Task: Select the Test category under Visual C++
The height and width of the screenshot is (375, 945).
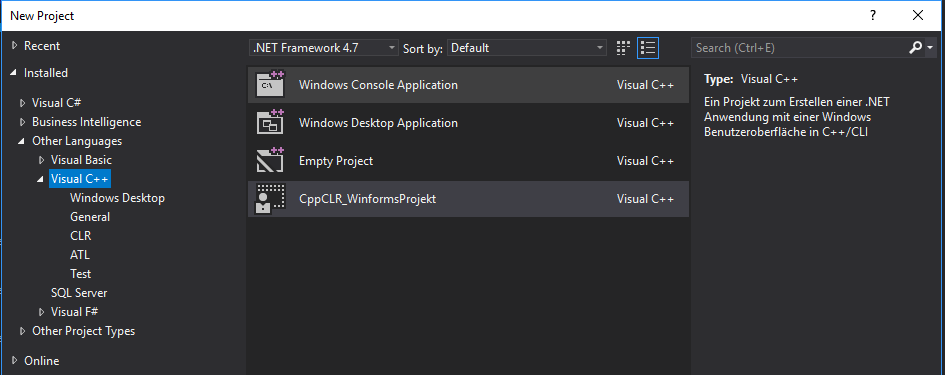Action: tap(80, 274)
